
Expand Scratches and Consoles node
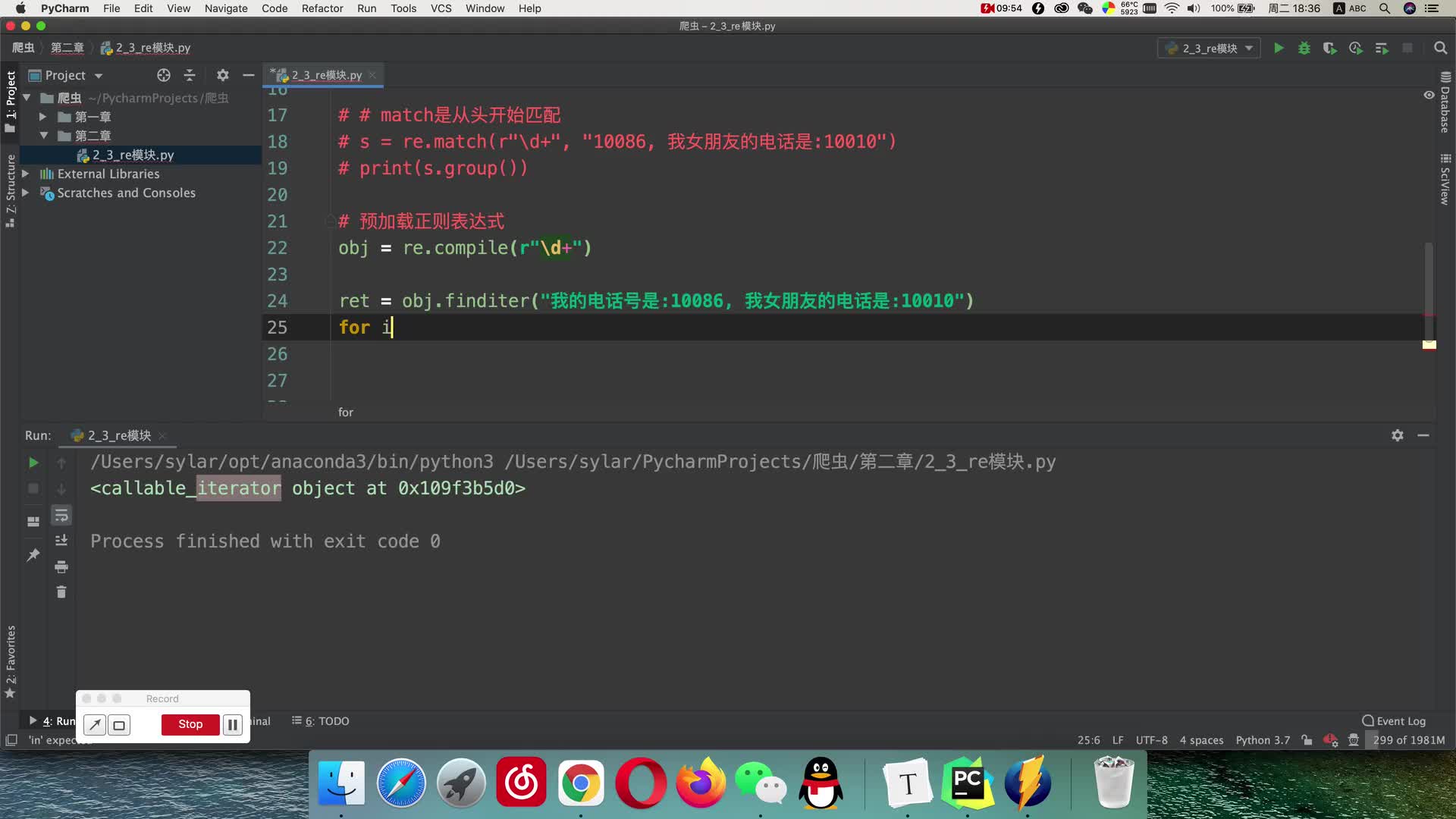[26, 193]
